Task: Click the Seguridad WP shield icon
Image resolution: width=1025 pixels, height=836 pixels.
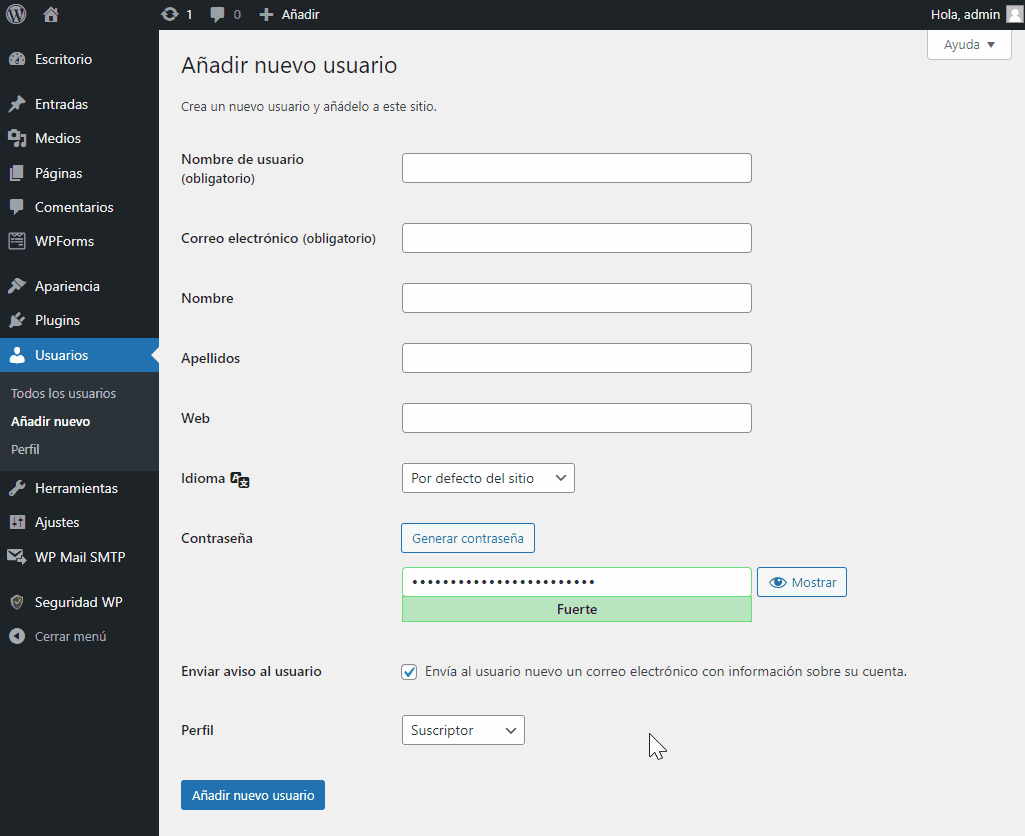Action: click(17, 602)
